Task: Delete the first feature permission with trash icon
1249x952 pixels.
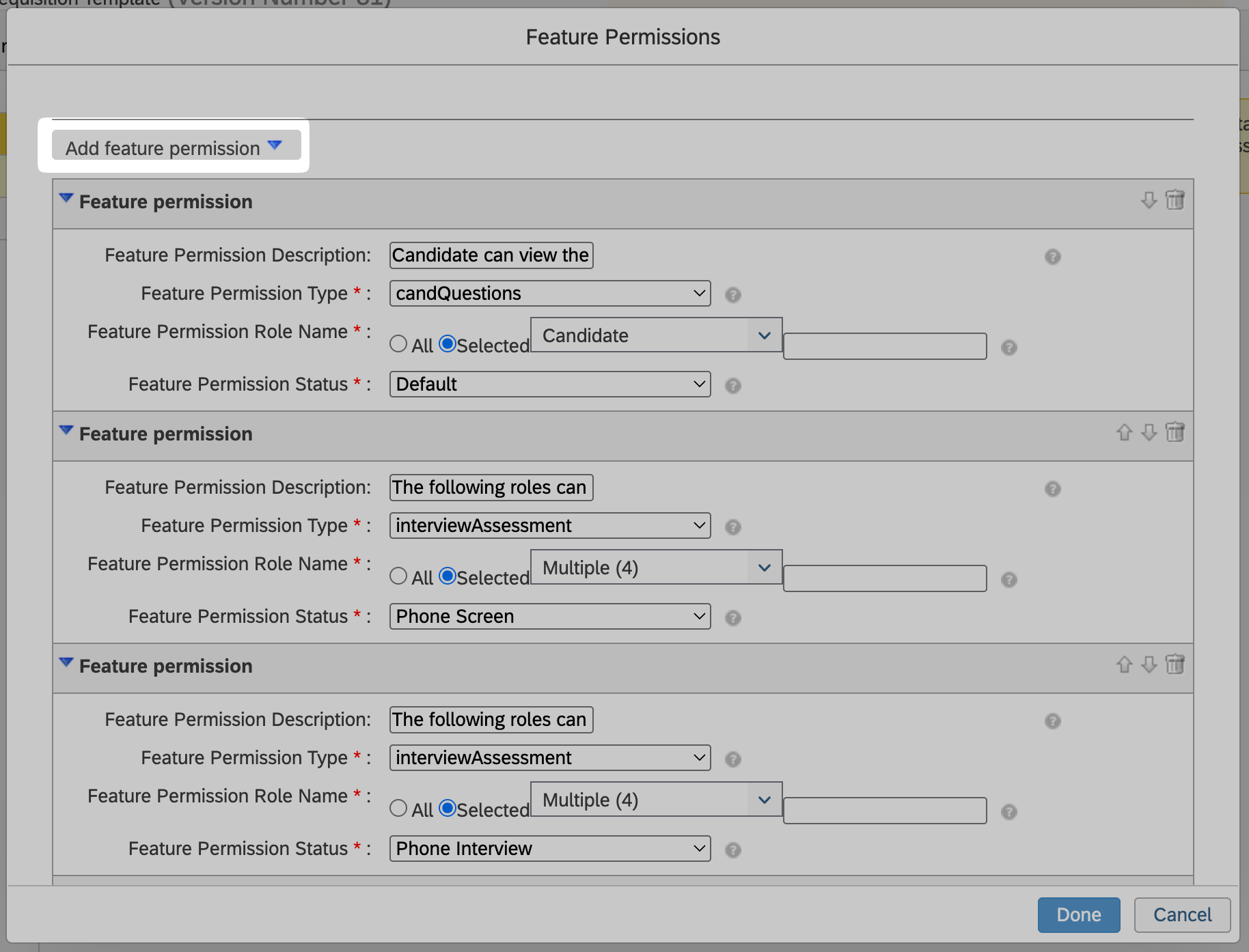Action: (1175, 200)
